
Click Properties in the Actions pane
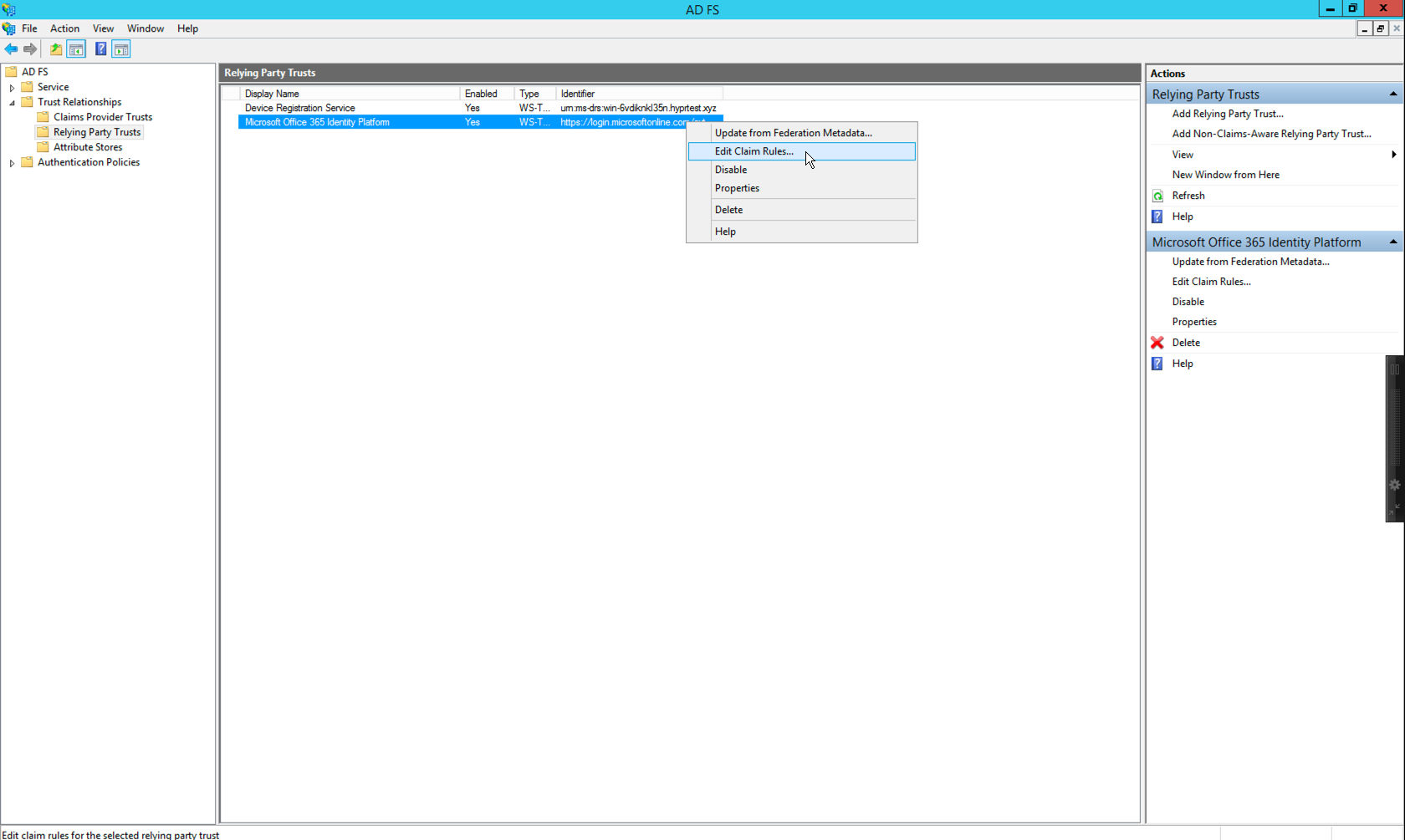pyautogui.click(x=1193, y=322)
